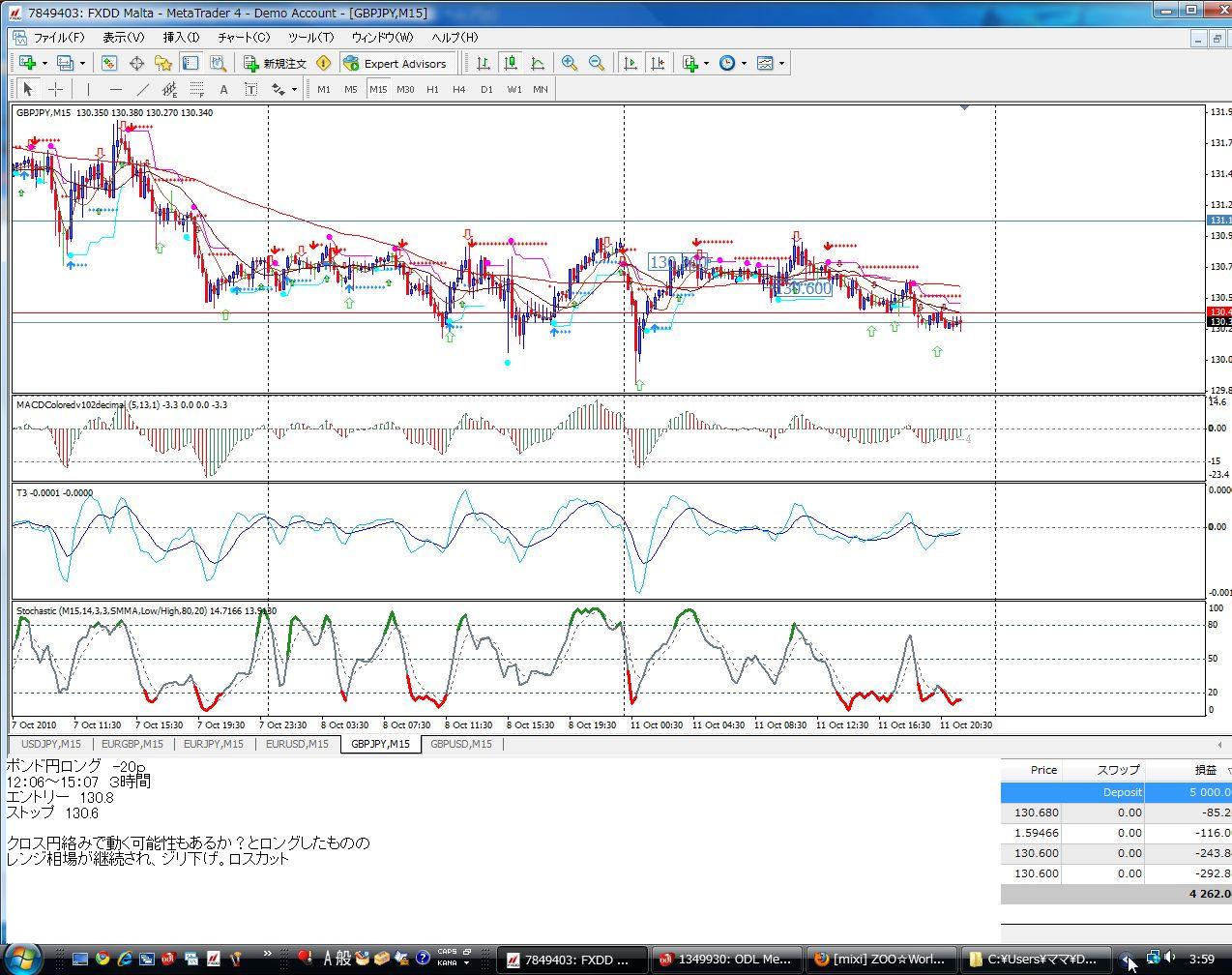The width and height of the screenshot is (1232, 975).
Task: Expand the indicators list dropdown arrow
Action: click(706, 63)
